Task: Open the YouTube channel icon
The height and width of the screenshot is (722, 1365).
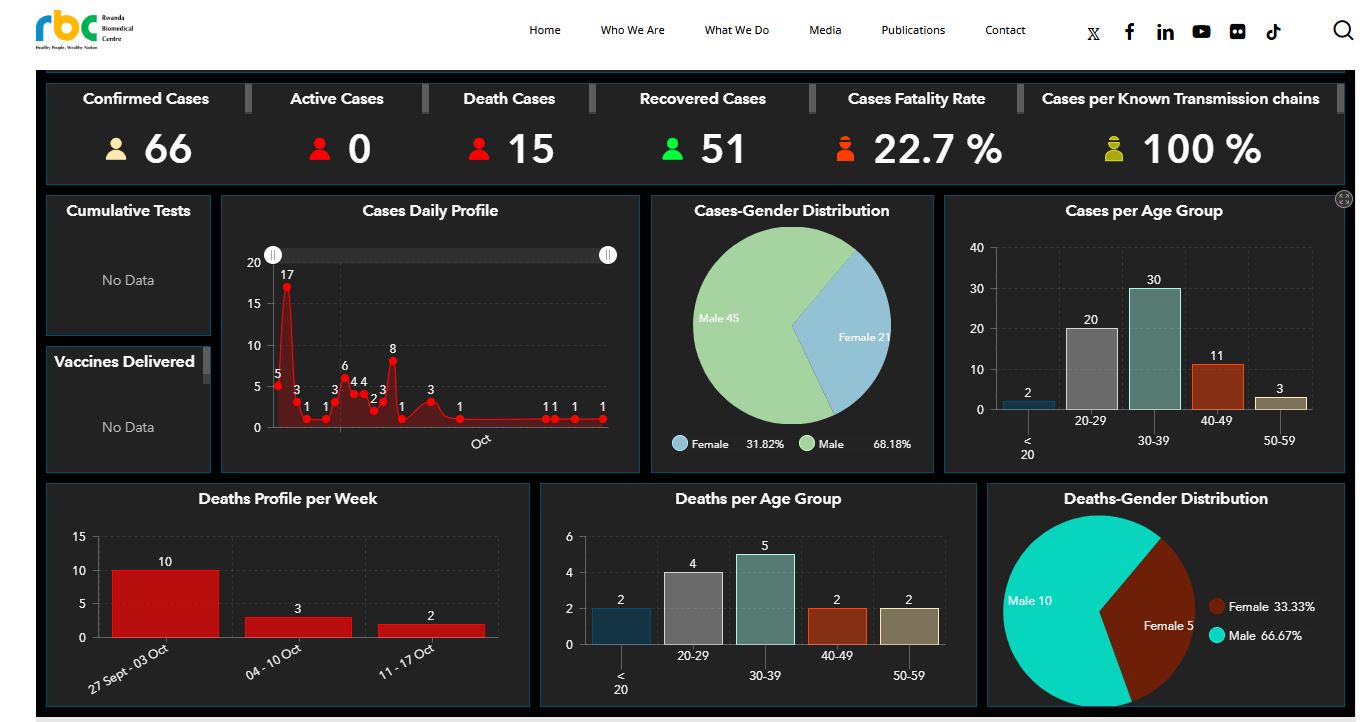Action: 1201,31
